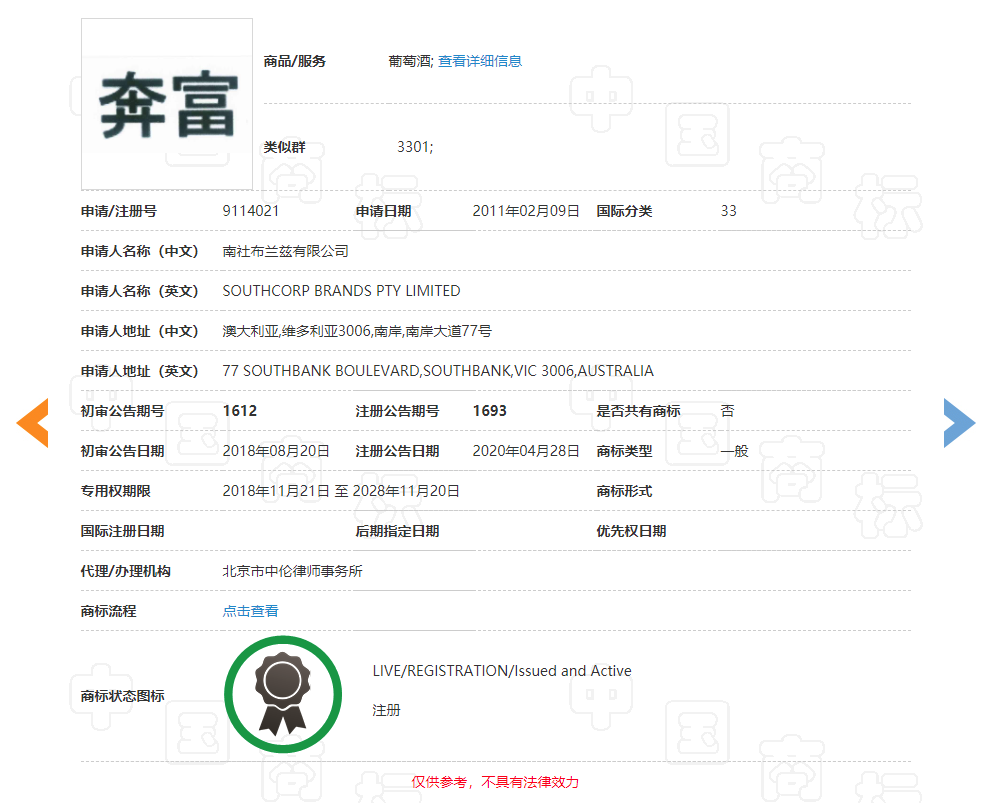Select red disclaimer 仅供参考，不具有法律效力
The height and width of the screenshot is (803, 992).
click(x=495, y=783)
